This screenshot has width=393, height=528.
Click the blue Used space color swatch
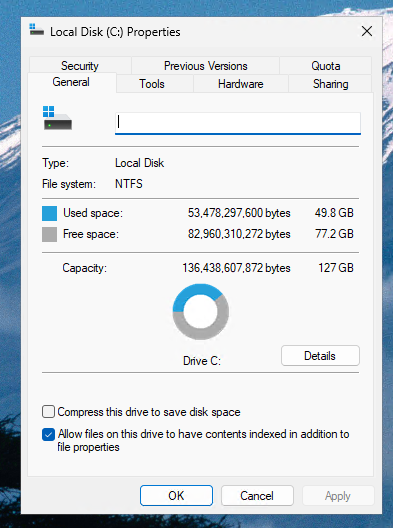click(50, 213)
